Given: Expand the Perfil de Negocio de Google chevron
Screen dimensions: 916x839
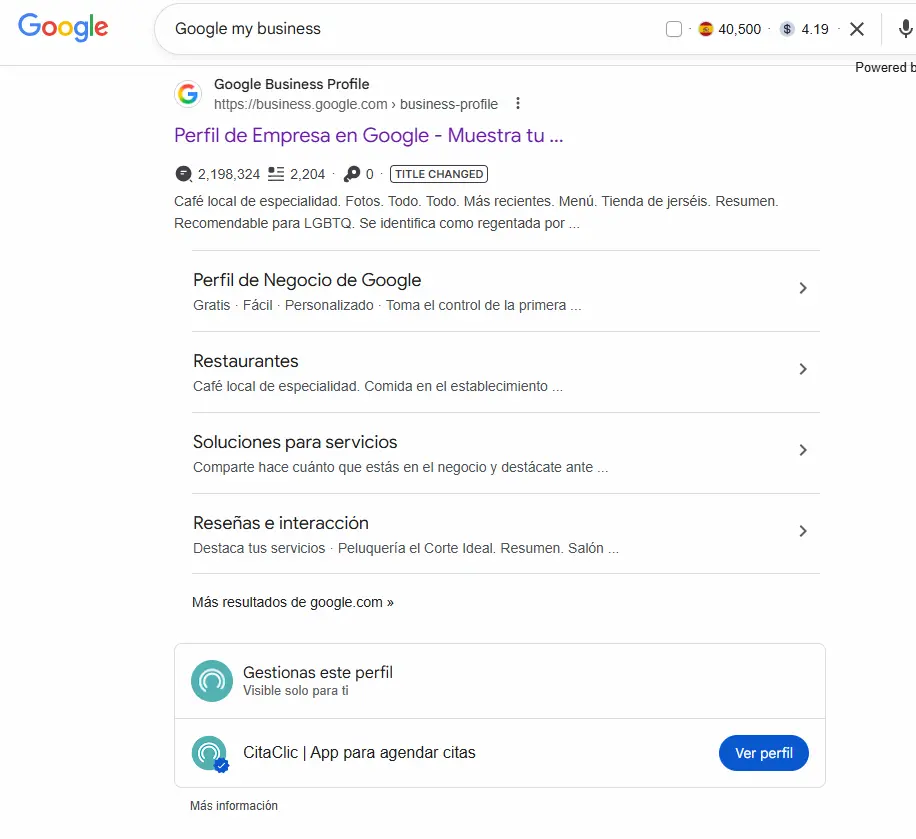Looking at the screenshot, I should coord(803,288).
